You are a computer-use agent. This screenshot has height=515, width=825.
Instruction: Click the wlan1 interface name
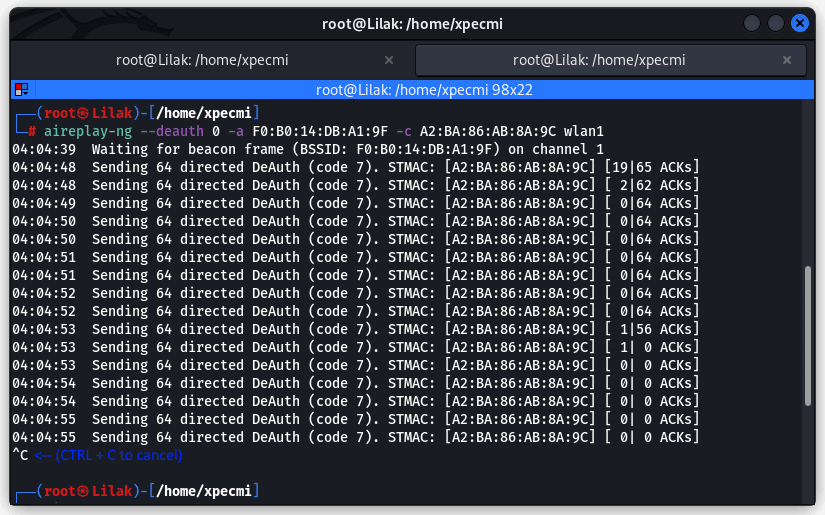click(583, 131)
